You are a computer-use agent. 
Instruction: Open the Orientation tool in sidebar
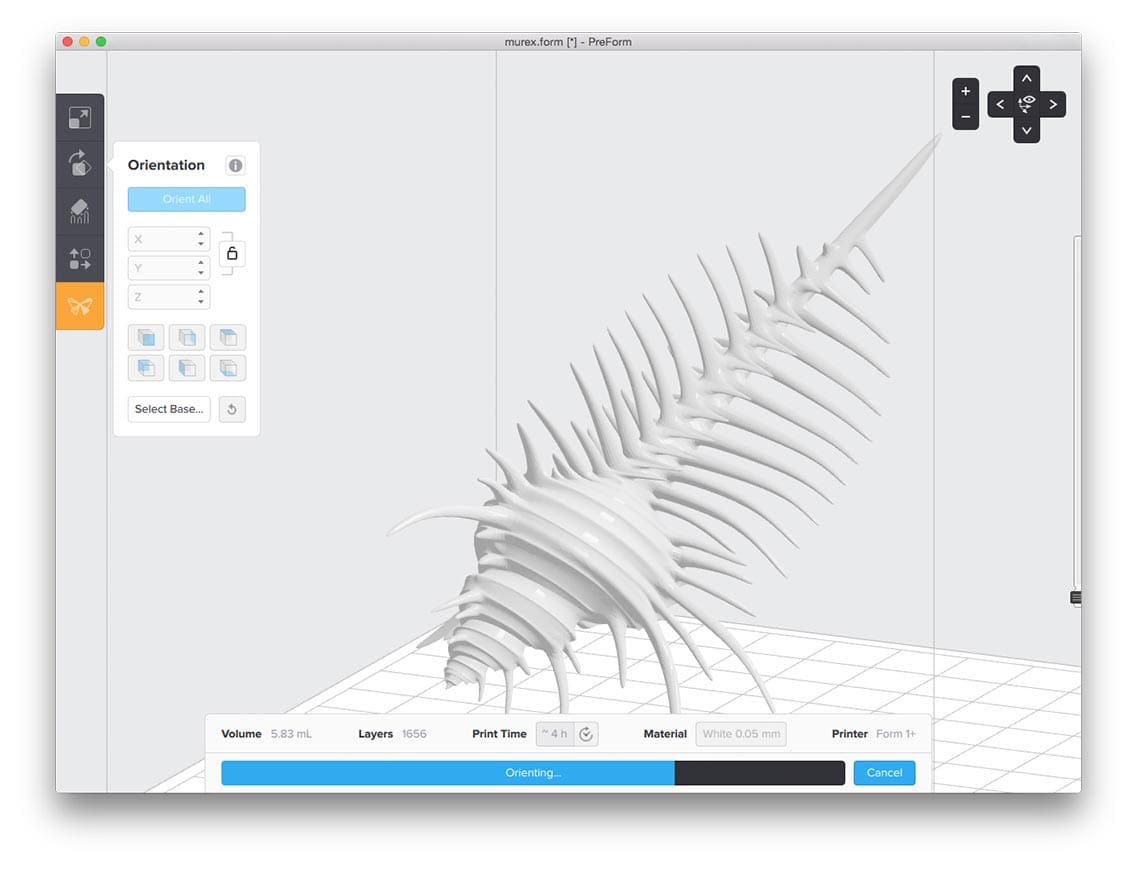point(80,164)
